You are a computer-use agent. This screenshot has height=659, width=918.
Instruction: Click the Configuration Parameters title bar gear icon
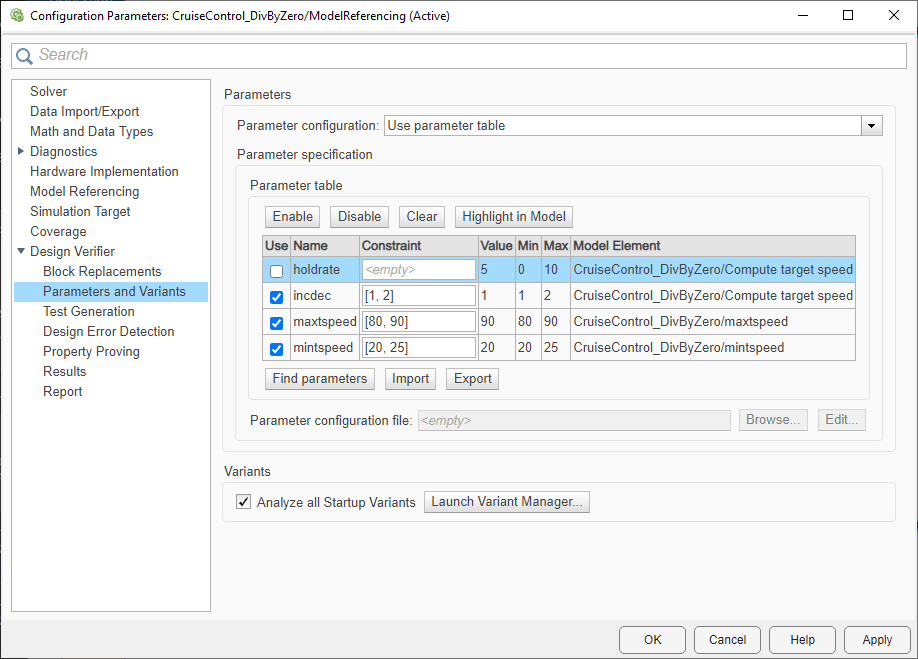click(16, 15)
